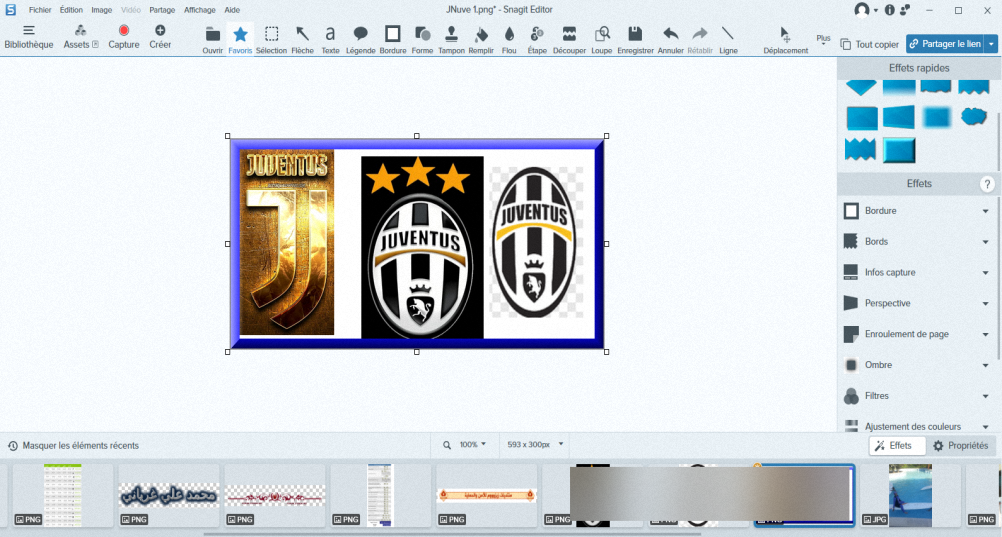
Task: Select the Ligne line tool
Action: [728, 40]
